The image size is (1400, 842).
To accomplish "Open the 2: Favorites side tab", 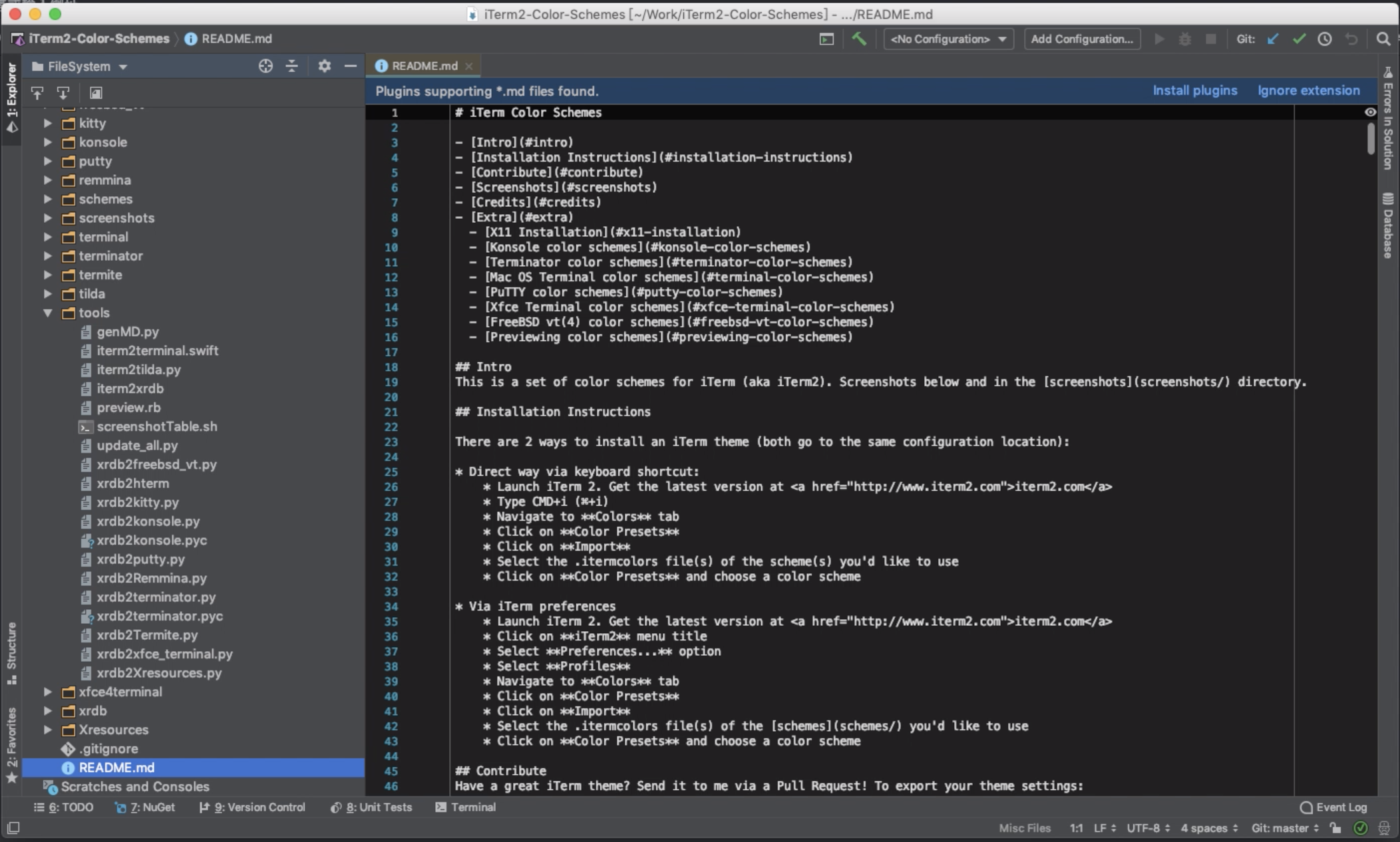I will [x=12, y=746].
